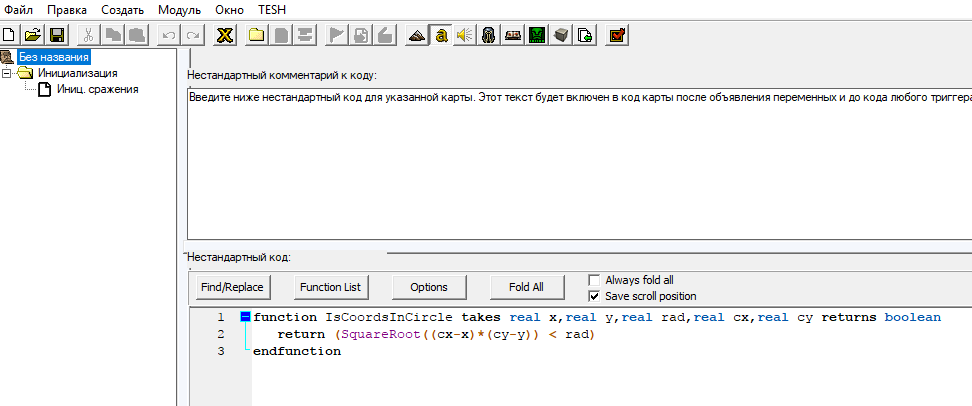Open the TESH menu
The width and height of the screenshot is (972, 406).
(x=272, y=10)
